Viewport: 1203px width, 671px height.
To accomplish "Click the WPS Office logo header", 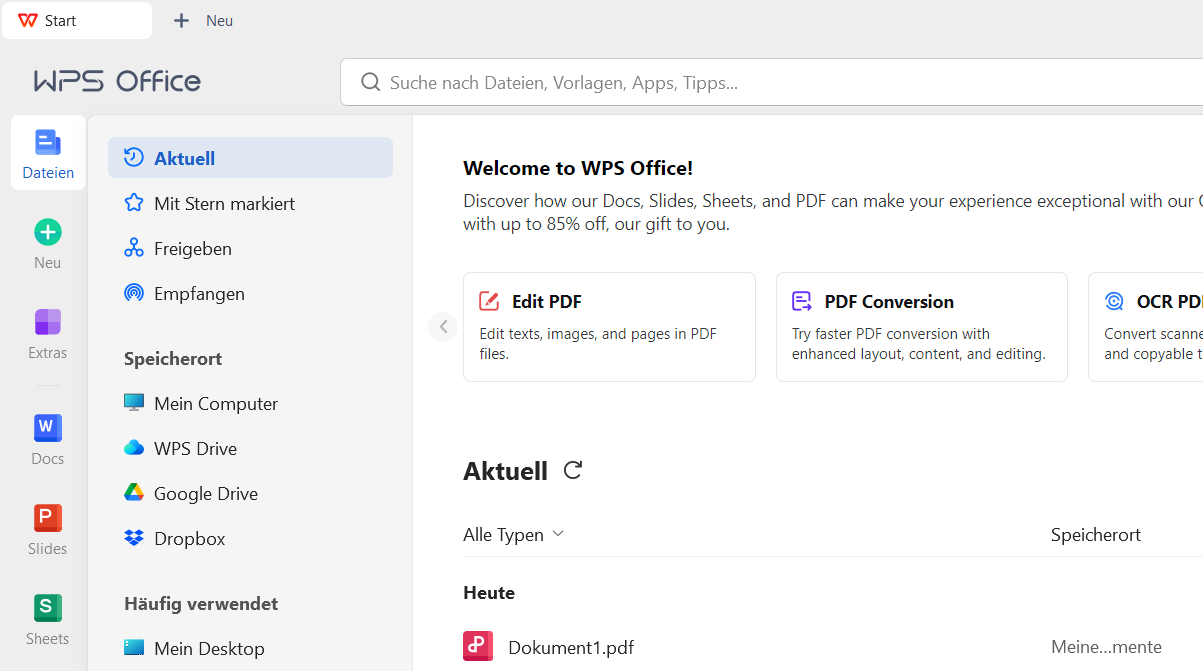I will (117, 81).
